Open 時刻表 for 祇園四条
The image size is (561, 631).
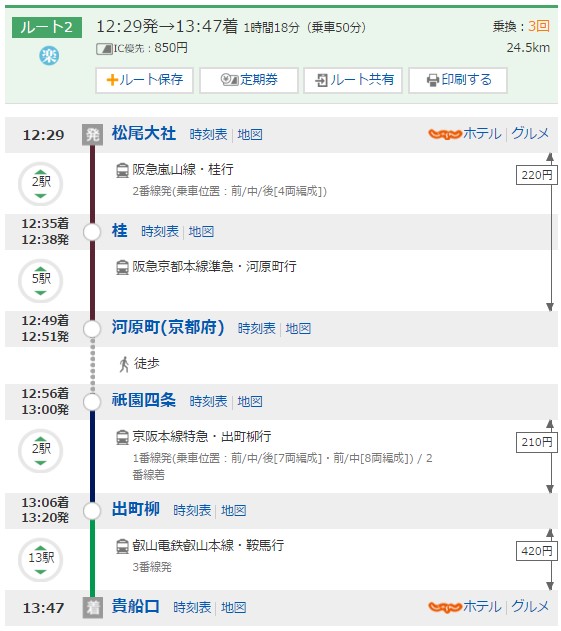208,402
